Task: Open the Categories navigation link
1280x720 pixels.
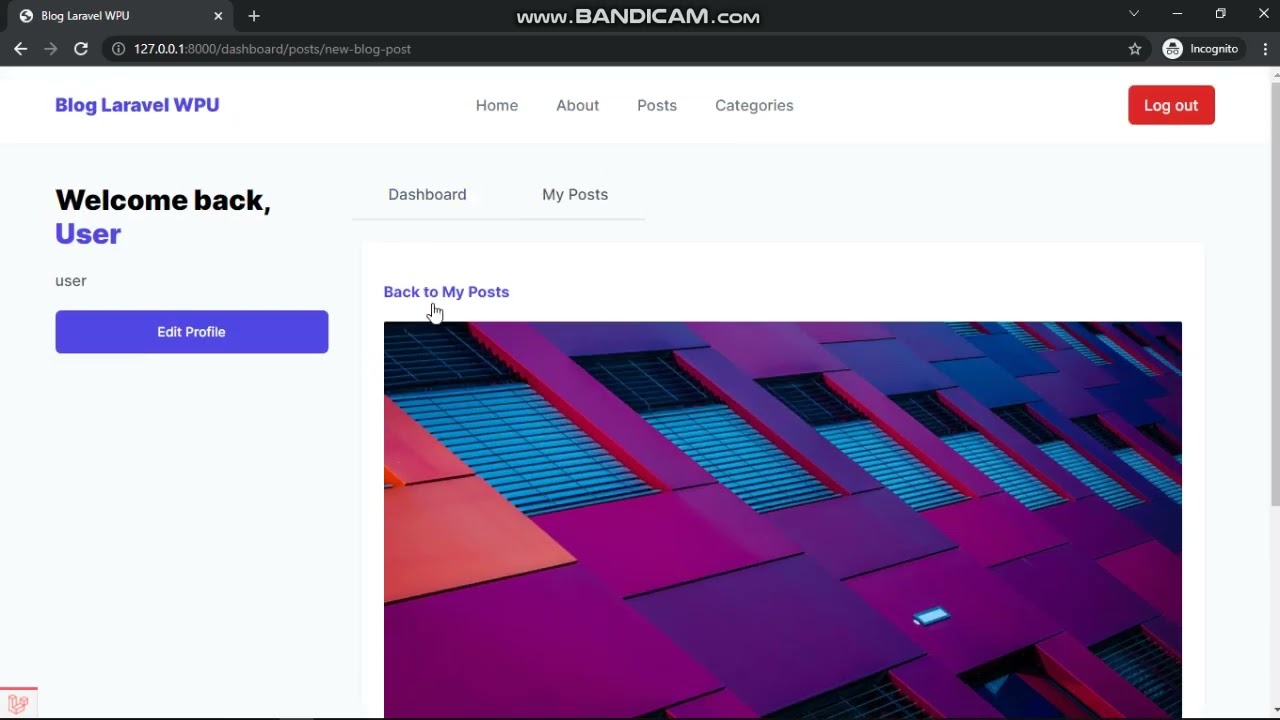Action: point(754,105)
